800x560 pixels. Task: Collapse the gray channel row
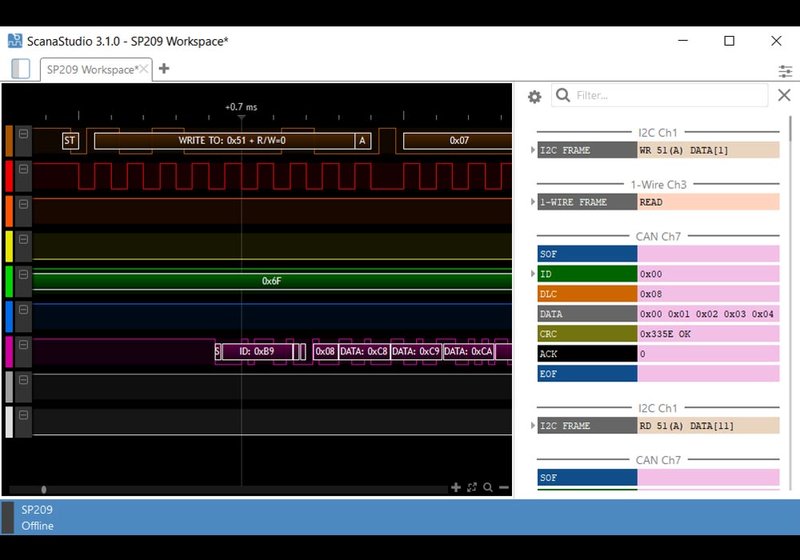(x=23, y=380)
